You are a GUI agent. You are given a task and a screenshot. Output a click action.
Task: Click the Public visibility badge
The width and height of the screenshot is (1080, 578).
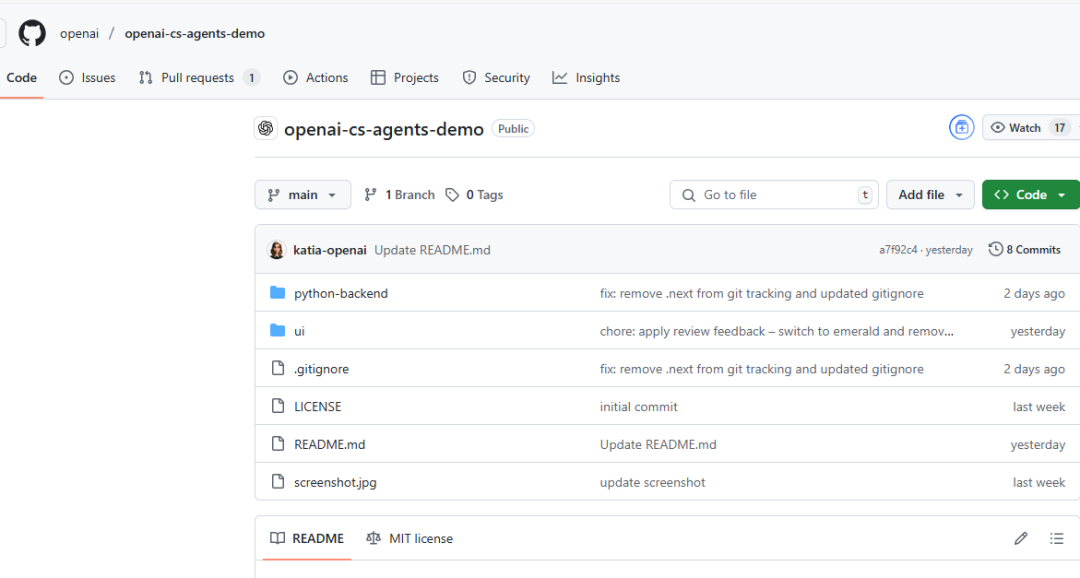point(513,129)
